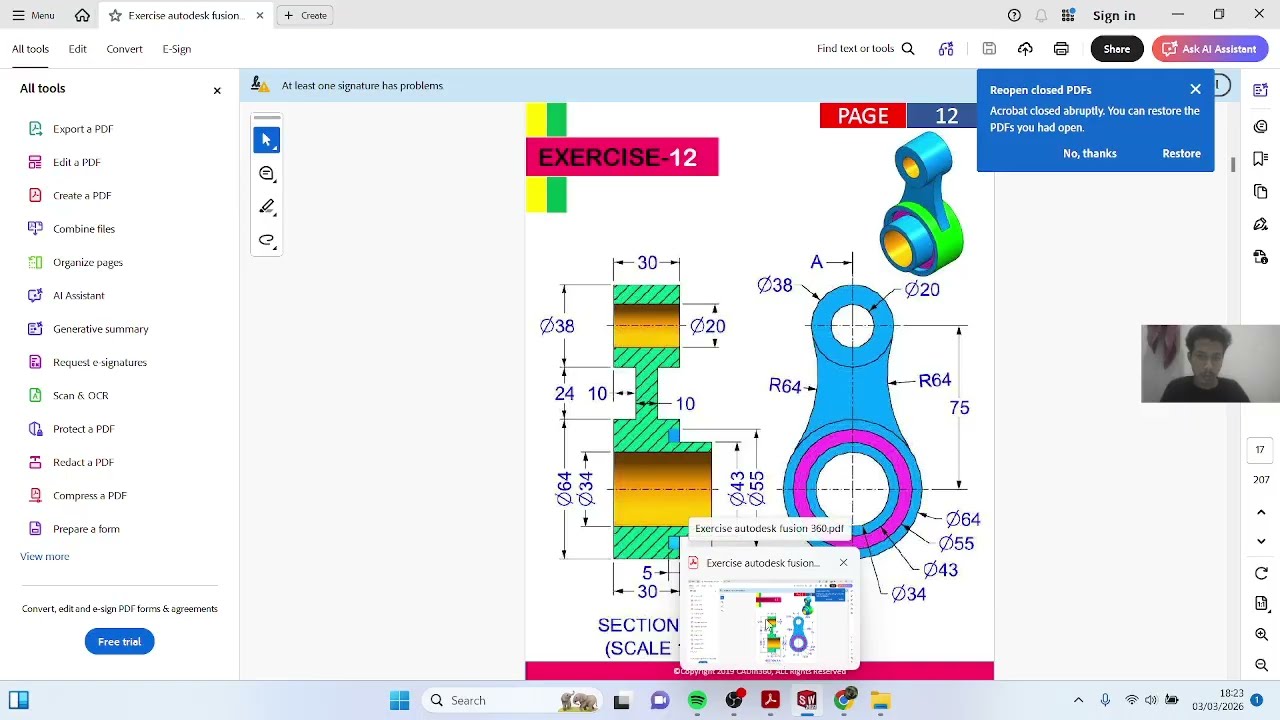This screenshot has width=1280, height=720.
Task: Close the Exercise autodesk fusion document tab
Action: point(260,15)
